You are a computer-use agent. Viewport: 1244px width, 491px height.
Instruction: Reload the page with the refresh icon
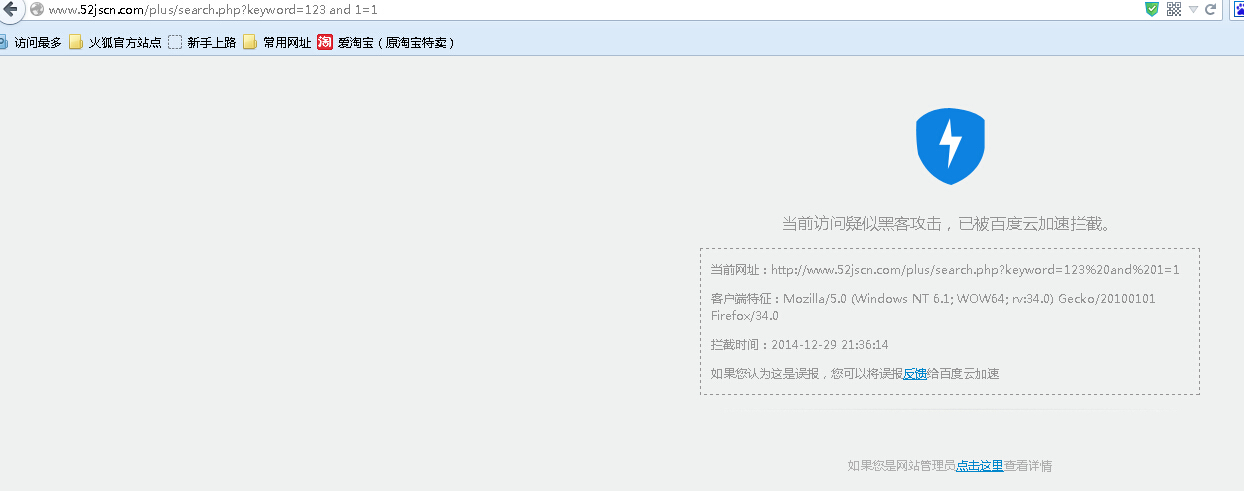pyautogui.click(x=1210, y=9)
